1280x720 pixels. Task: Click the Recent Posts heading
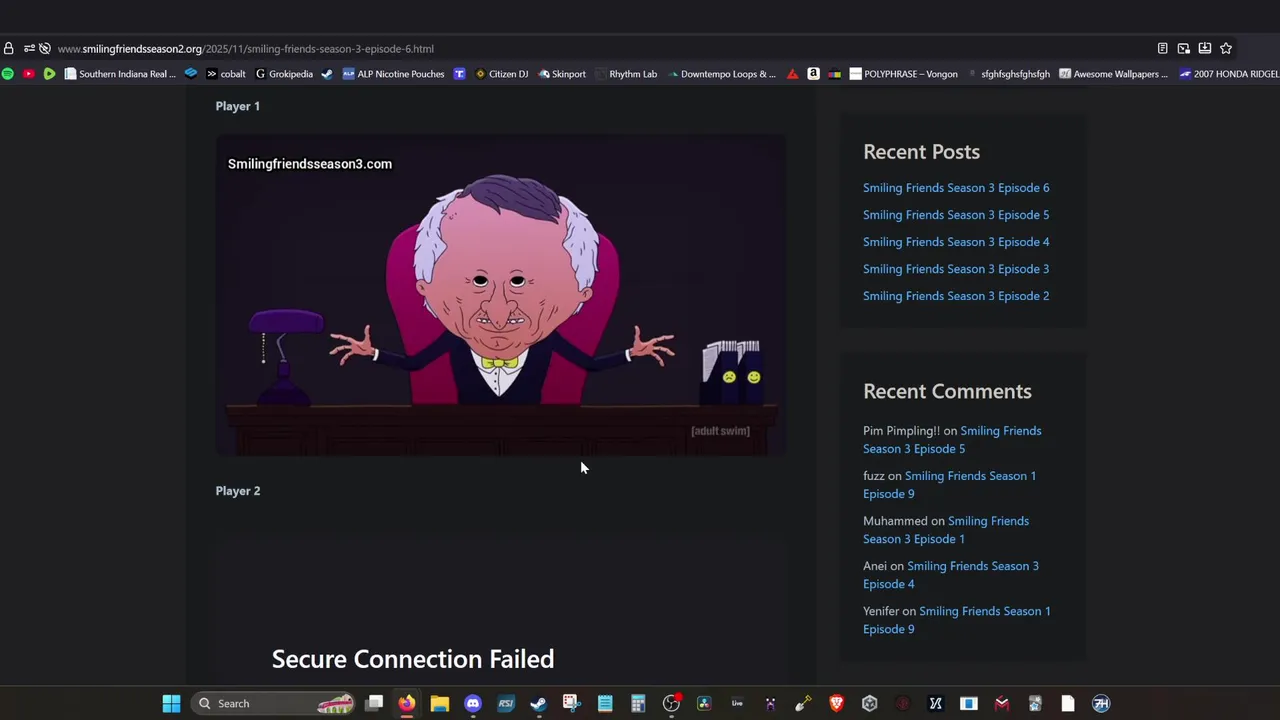[921, 152]
